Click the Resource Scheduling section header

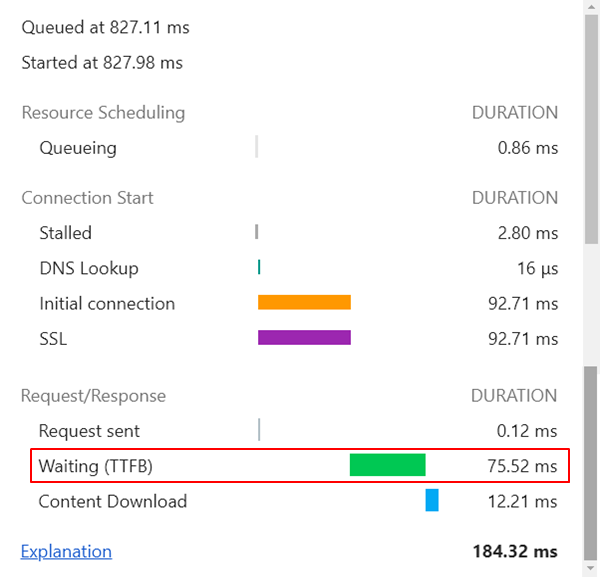tap(103, 113)
